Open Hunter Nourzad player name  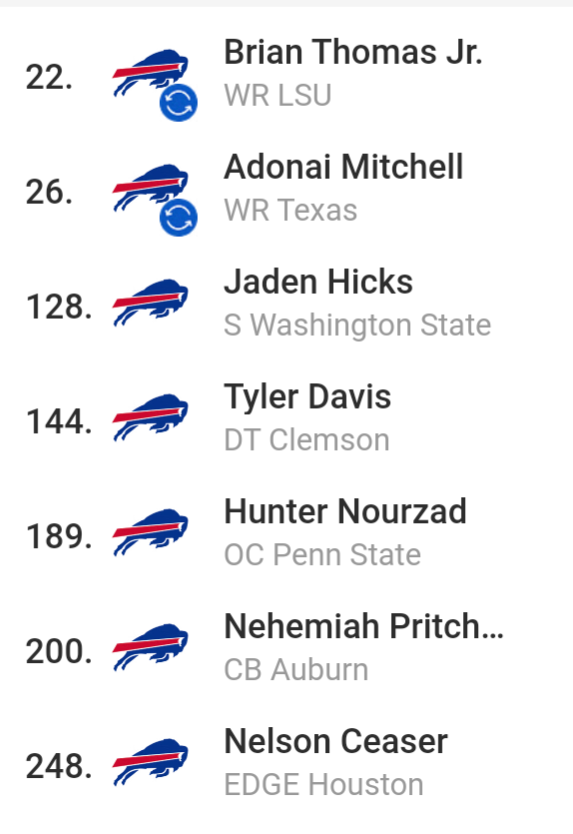(345, 512)
